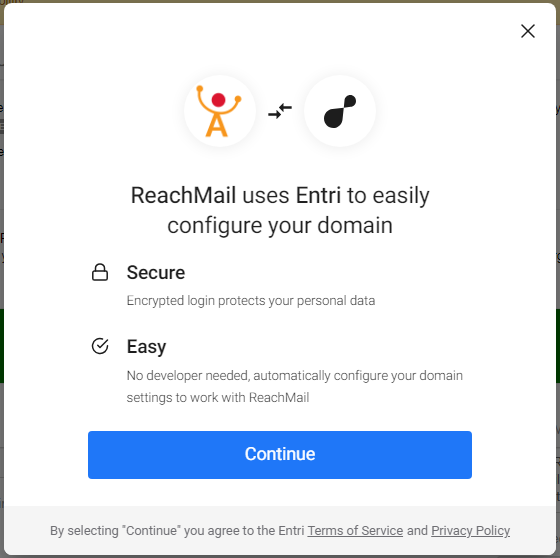Click the padlock icon beside Secure
Image resolution: width=560 pixels, height=558 pixels.
(x=100, y=272)
